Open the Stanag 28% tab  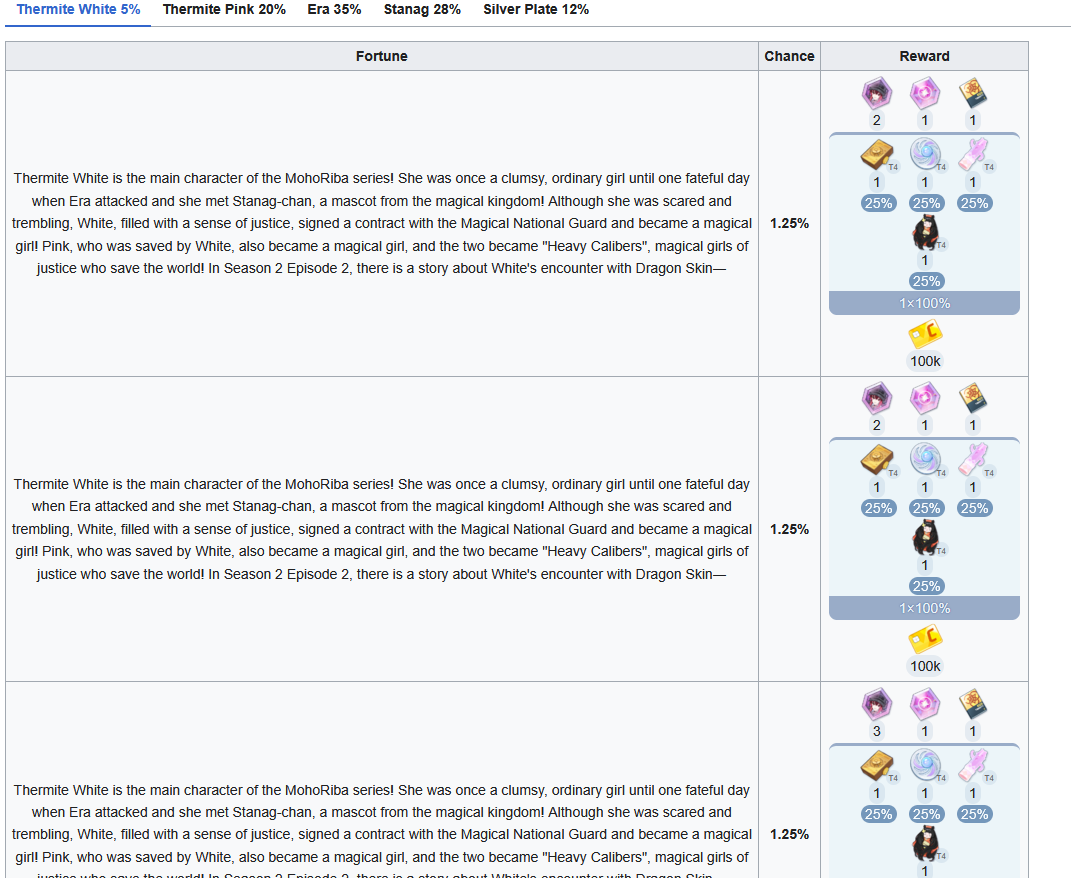[x=422, y=10]
